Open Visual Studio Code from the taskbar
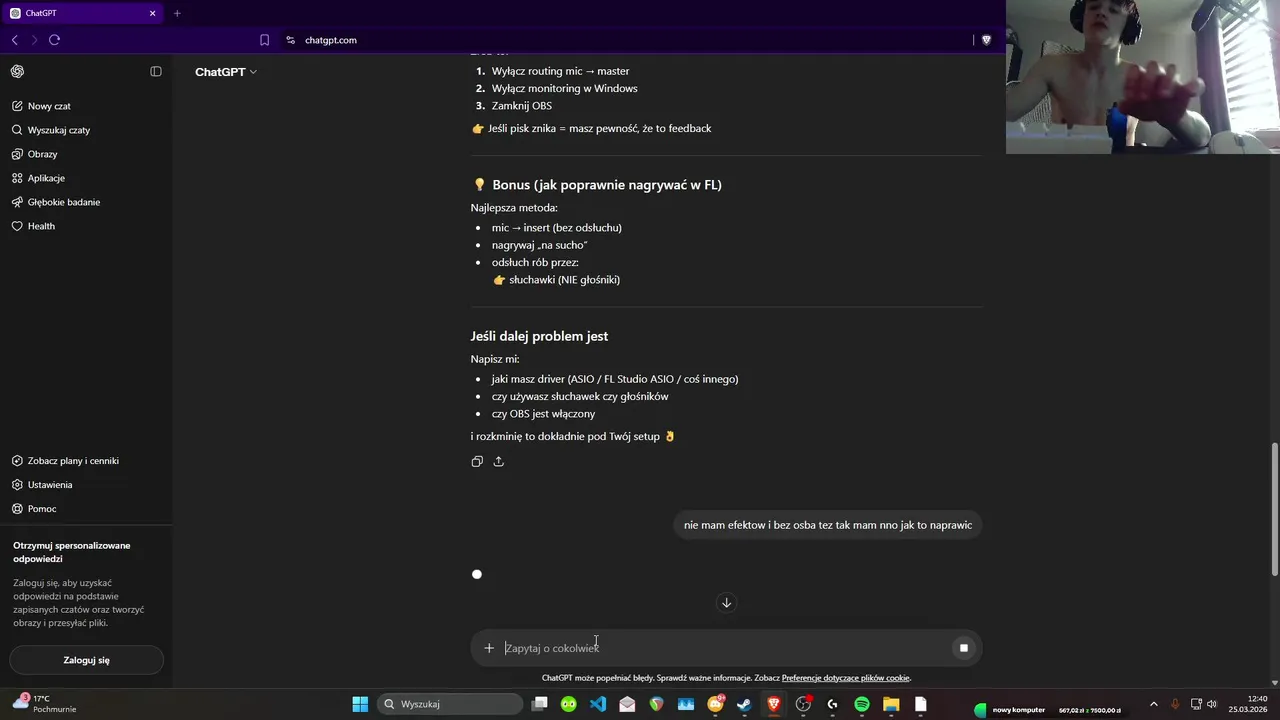1280x720 pixels. (x=598, y=704)
